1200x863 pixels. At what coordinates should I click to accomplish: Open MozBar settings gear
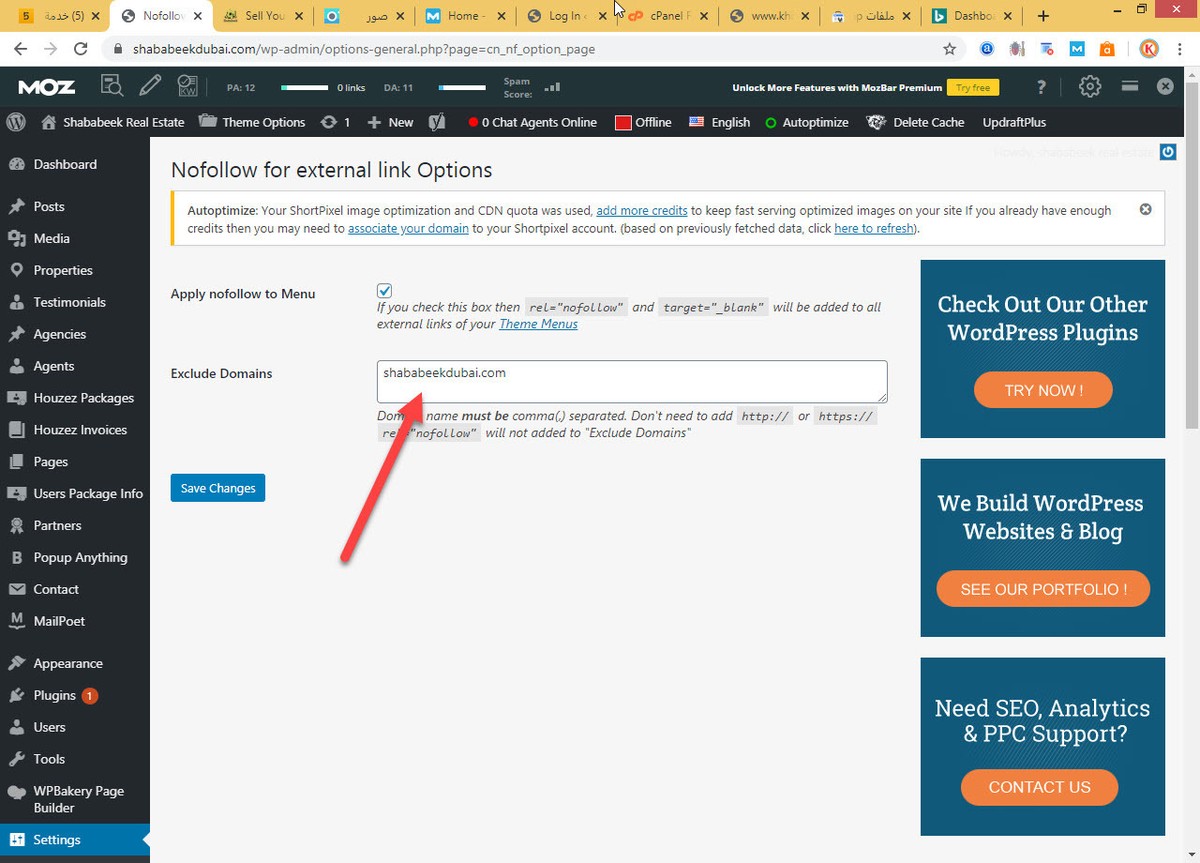pyautogui.click(x=1090, y=87)
